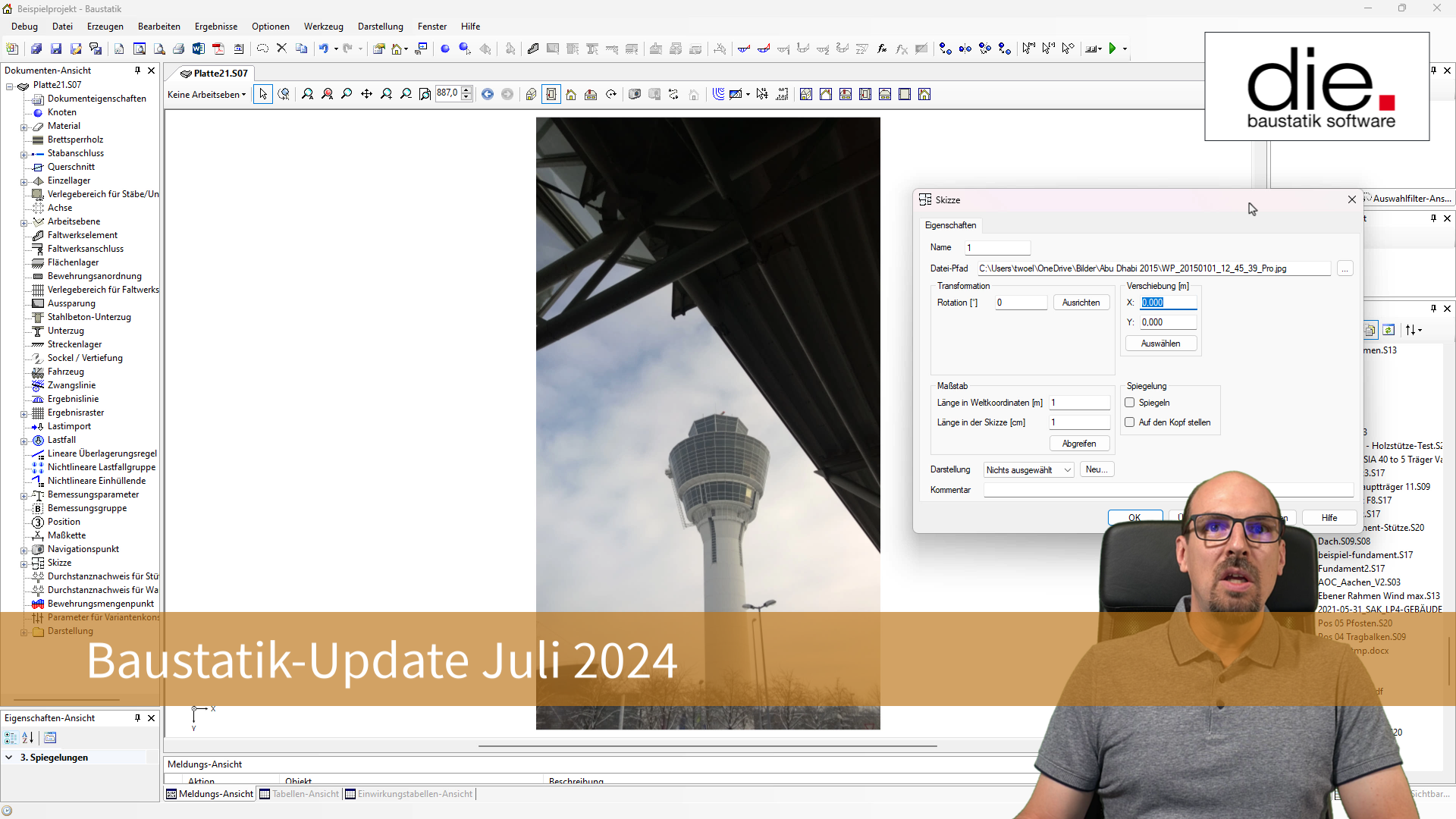This screenshot has height=819, width=1456.
Task: Expand the Skizze tree node
Action: coord(24,563)
